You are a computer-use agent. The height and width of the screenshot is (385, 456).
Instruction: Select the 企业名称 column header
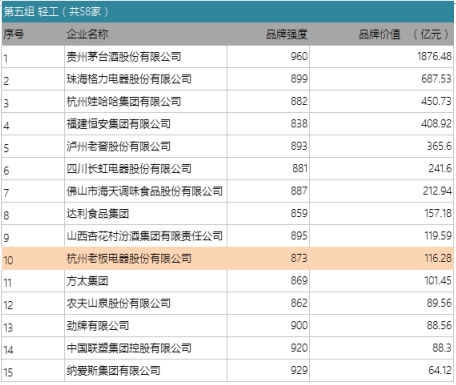point(146,34)
